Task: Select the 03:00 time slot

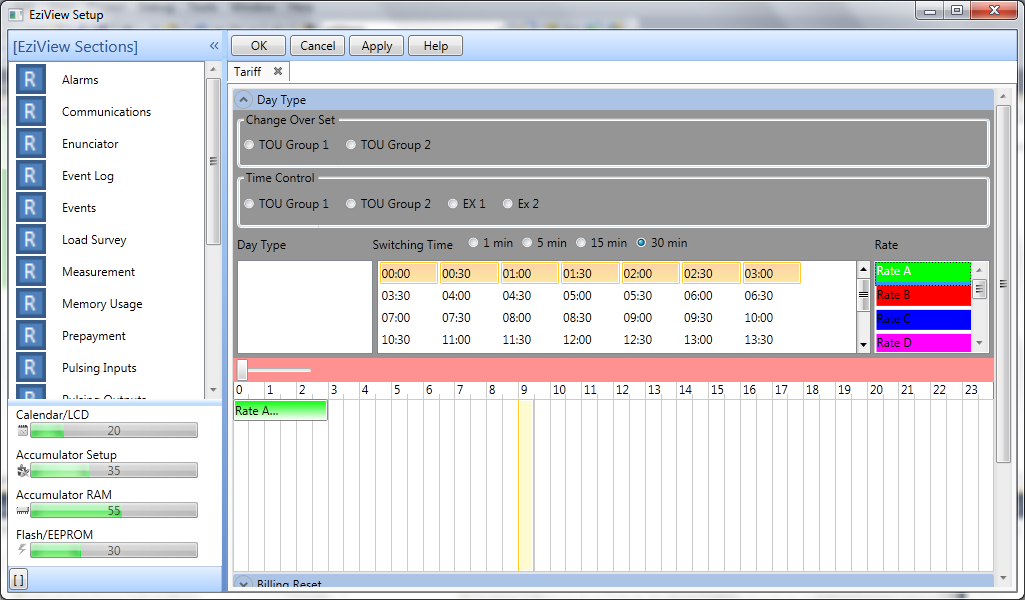Action: coord(771,274)
